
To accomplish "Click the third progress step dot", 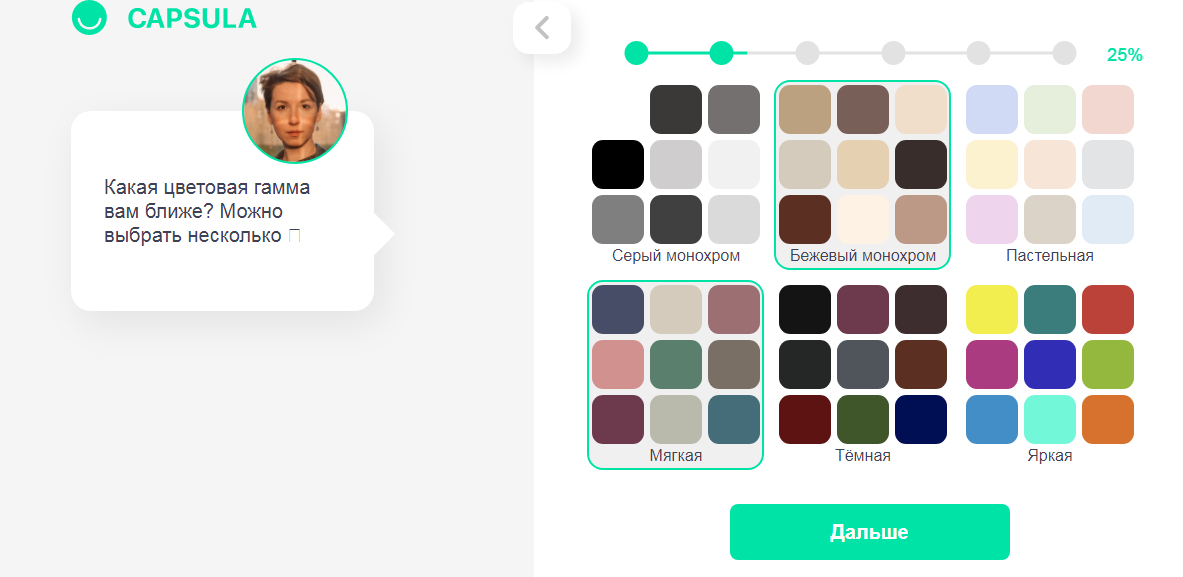I will click(x=807, y=53).
